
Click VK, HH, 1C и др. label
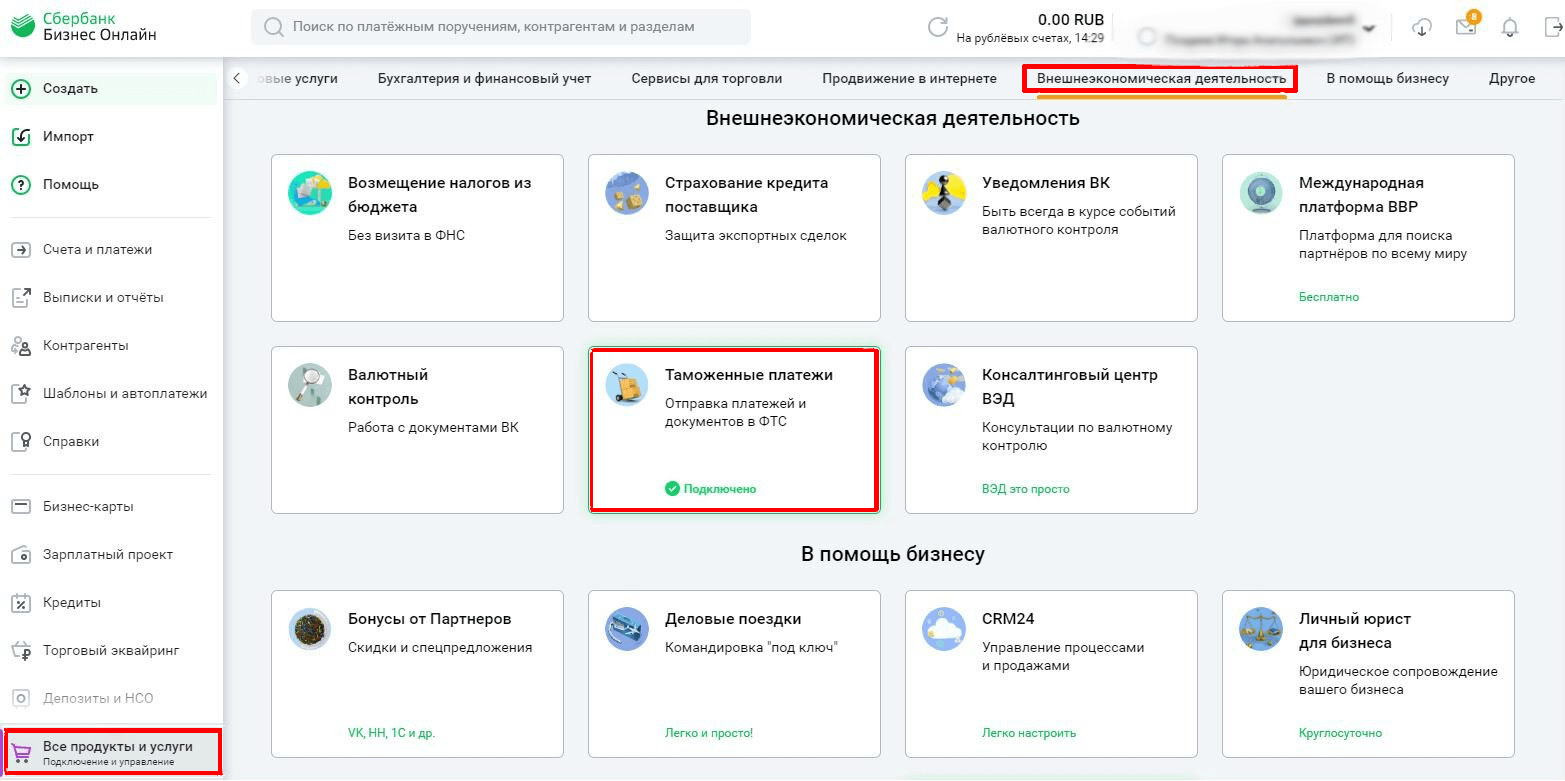(391, 733)
